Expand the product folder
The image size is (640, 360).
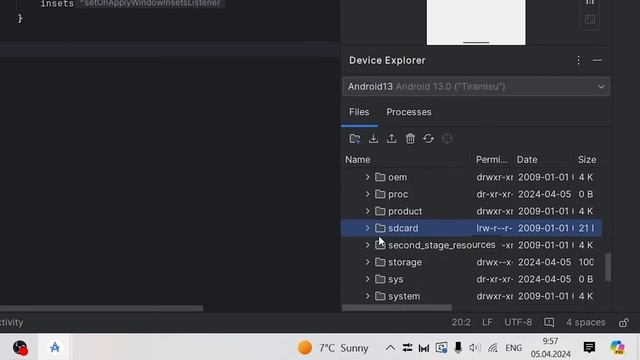click(367, 211)
